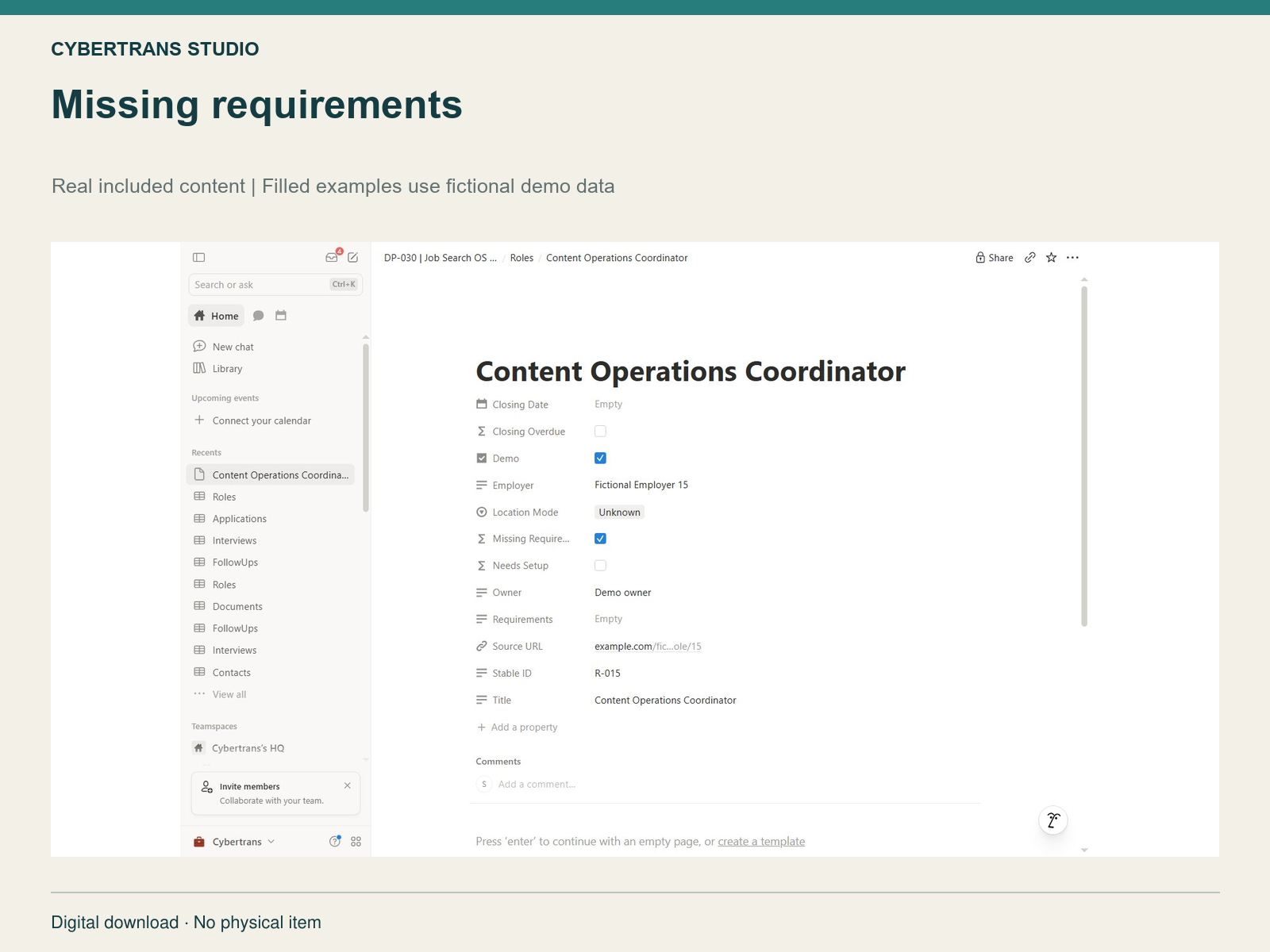Toggle the Closing Overdue checkbox
Image resolution: width=1270 pixels, height=952 pixels.
[x=601, y=432]
